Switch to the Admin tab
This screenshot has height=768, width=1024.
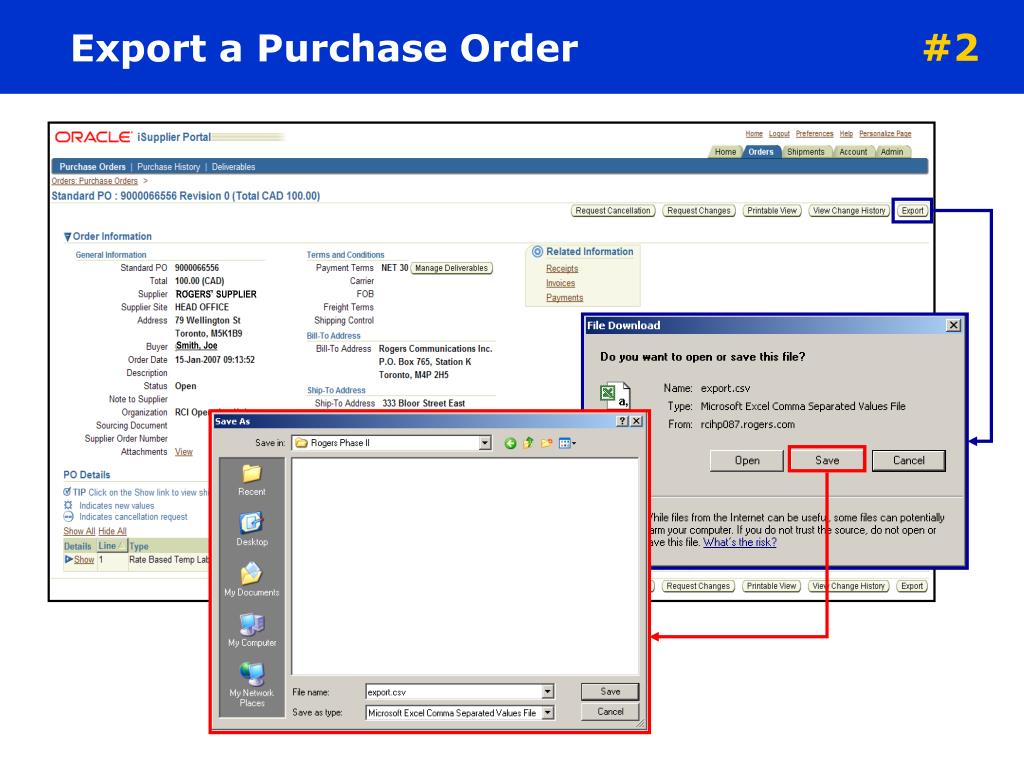coord(891,152)
